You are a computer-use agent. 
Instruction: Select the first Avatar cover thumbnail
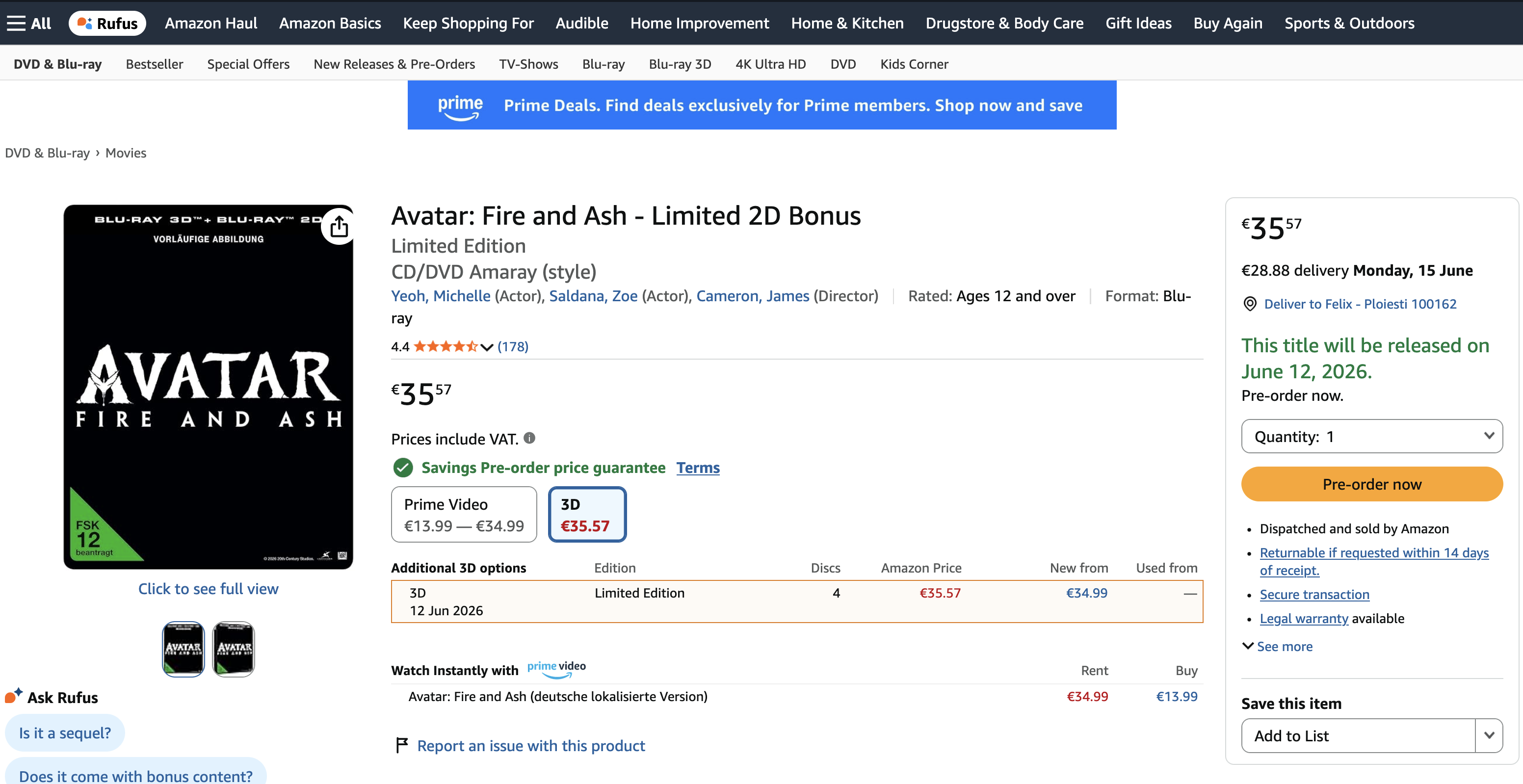pos(184,649)
